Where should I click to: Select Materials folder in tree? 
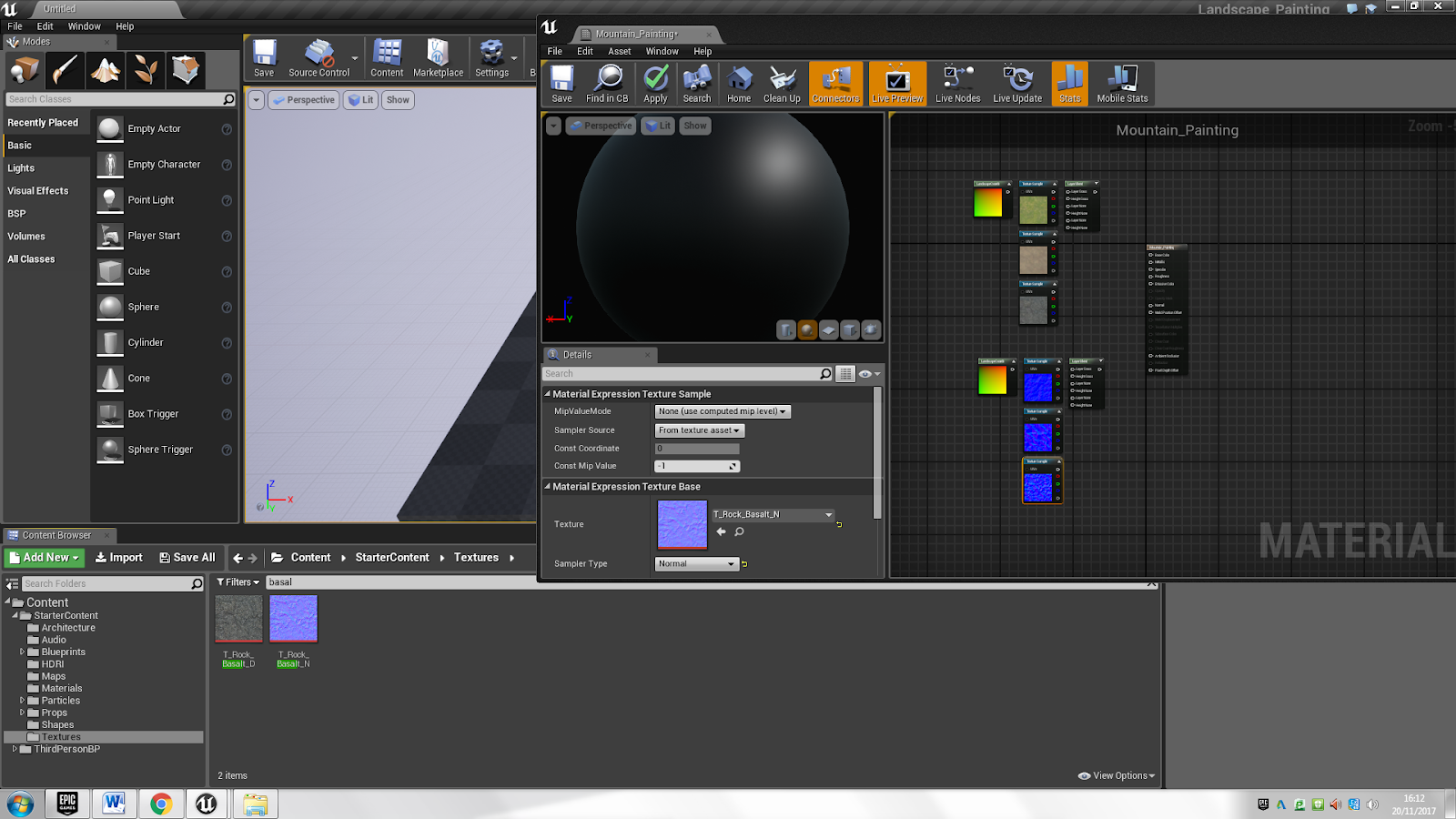[61, 689]
